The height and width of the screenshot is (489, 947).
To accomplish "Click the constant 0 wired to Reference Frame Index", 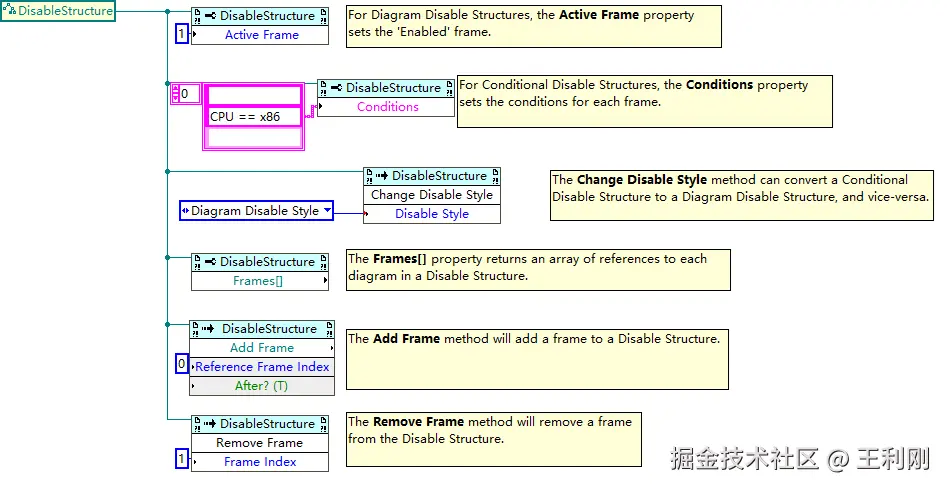I will [181, 363].
